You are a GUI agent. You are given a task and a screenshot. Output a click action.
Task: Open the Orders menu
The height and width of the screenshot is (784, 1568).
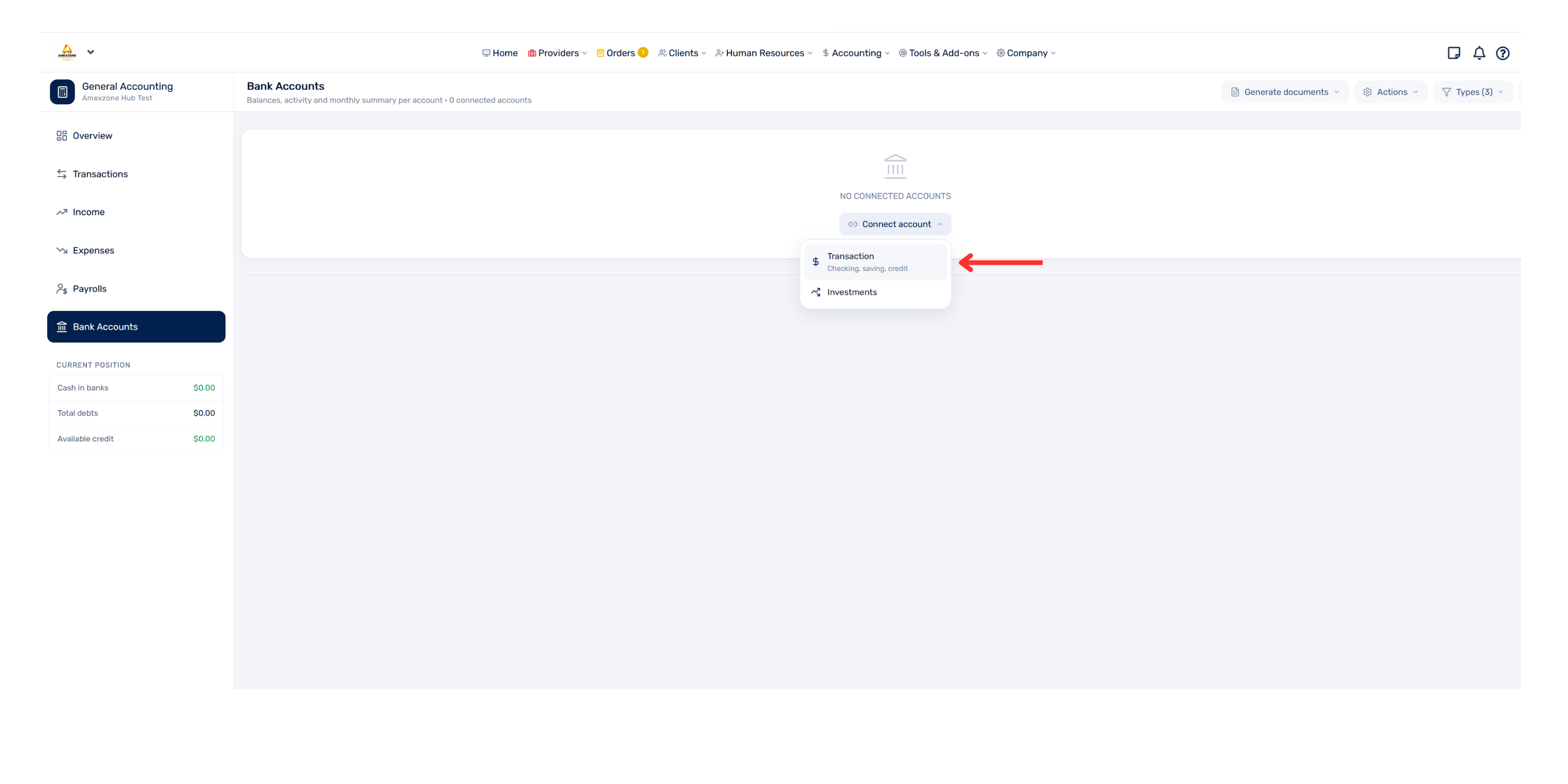pos(615,53)
